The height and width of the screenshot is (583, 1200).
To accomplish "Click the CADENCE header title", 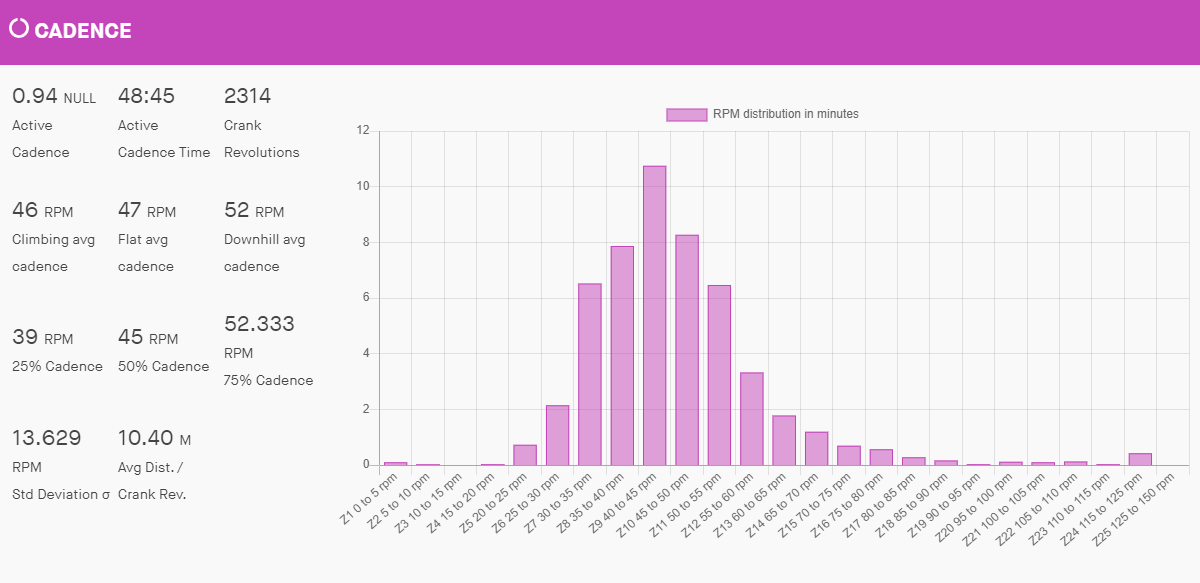I will tap(83, 31).
